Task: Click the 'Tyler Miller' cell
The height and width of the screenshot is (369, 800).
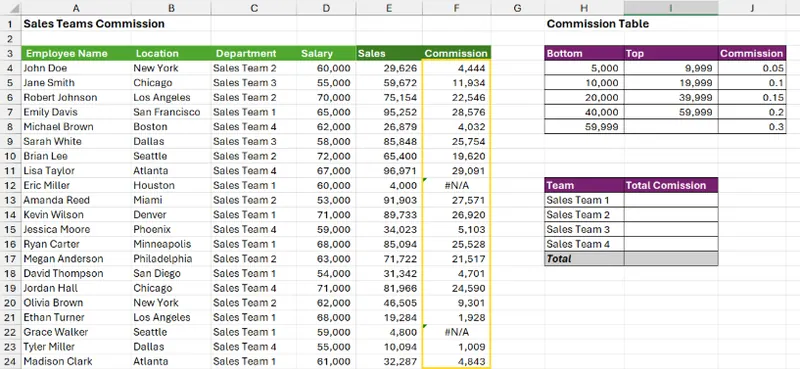Action: 76,347
